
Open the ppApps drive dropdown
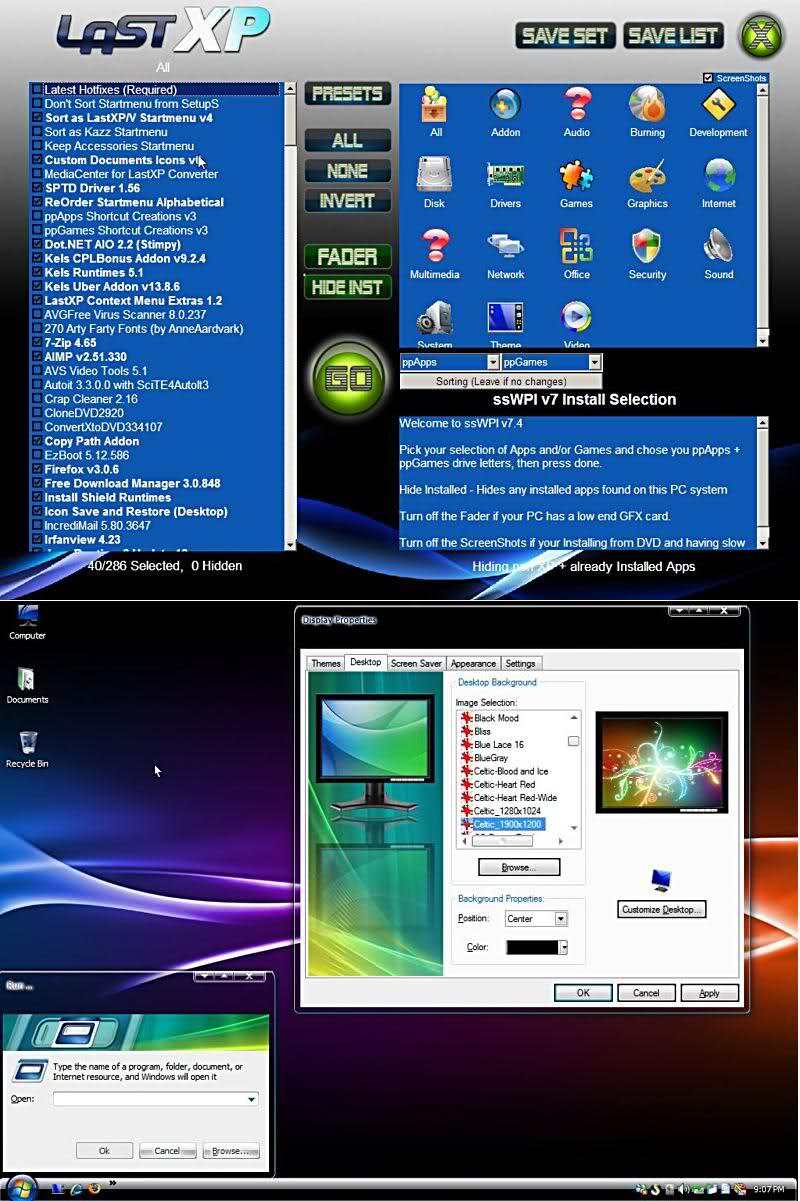493,362
